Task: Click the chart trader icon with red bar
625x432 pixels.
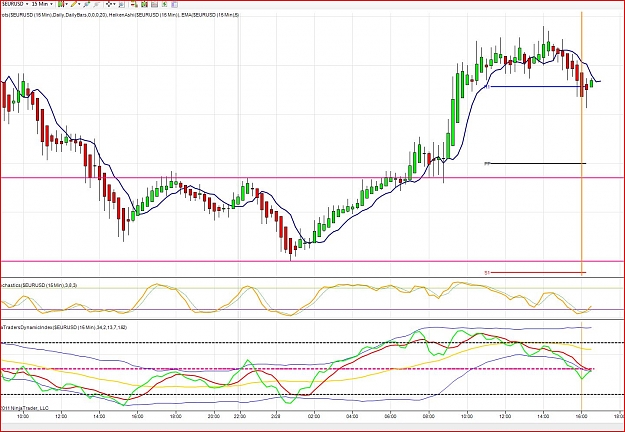Action: point(134,5)
